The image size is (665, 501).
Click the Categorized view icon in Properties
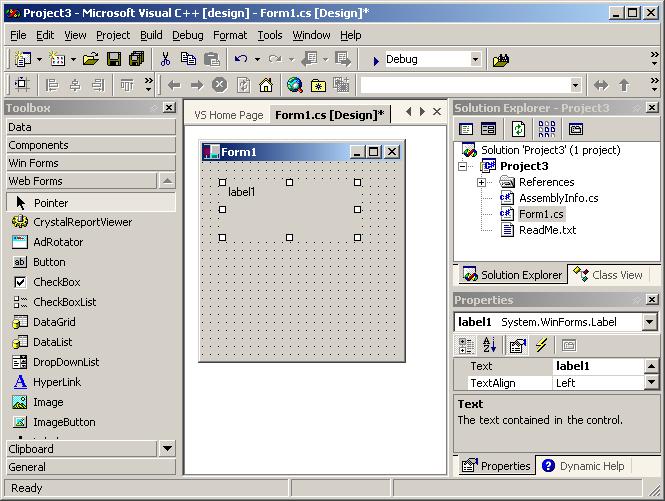tap(466, 345)
